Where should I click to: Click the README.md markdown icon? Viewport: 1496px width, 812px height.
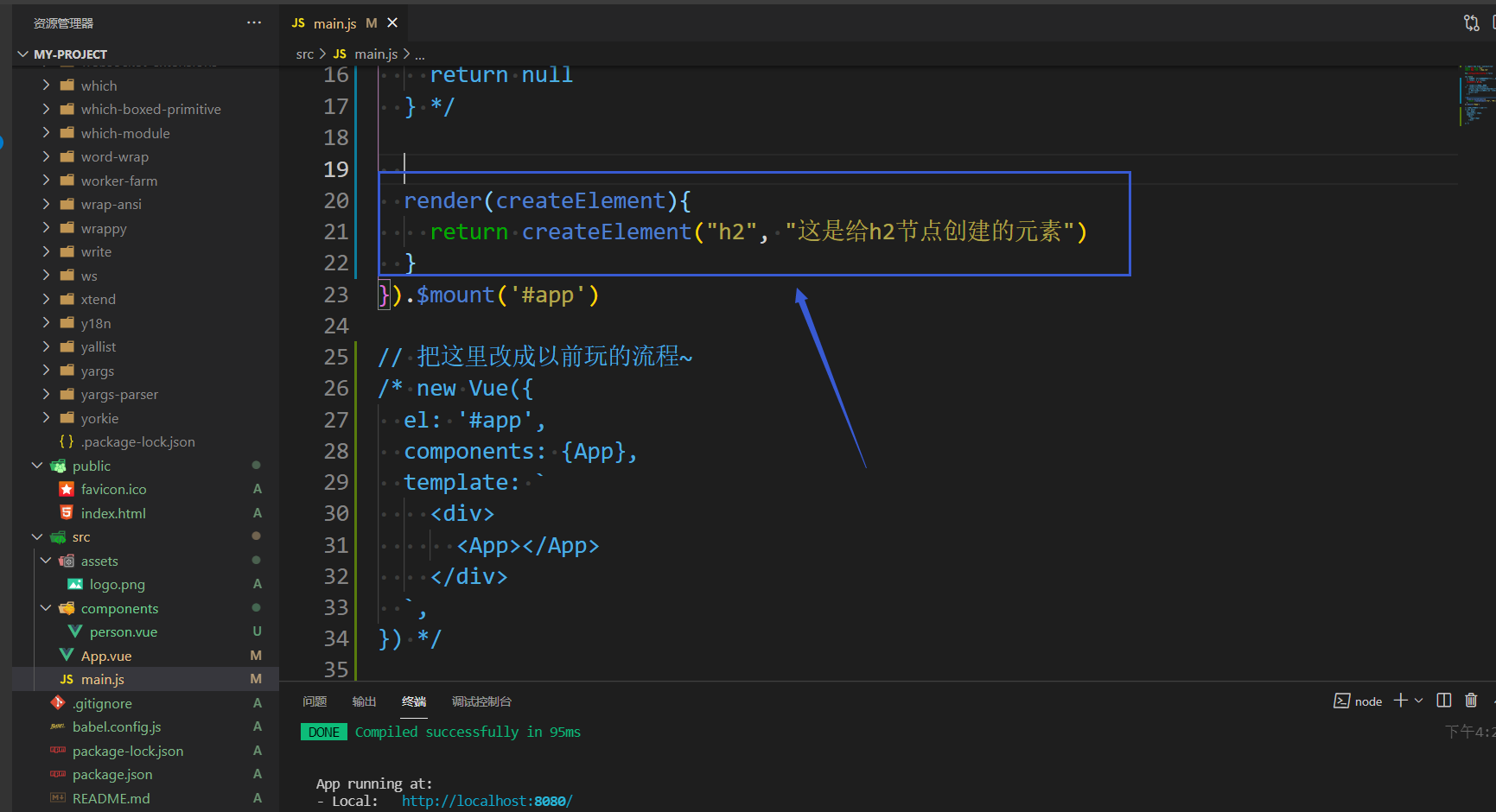coord(58,798)
